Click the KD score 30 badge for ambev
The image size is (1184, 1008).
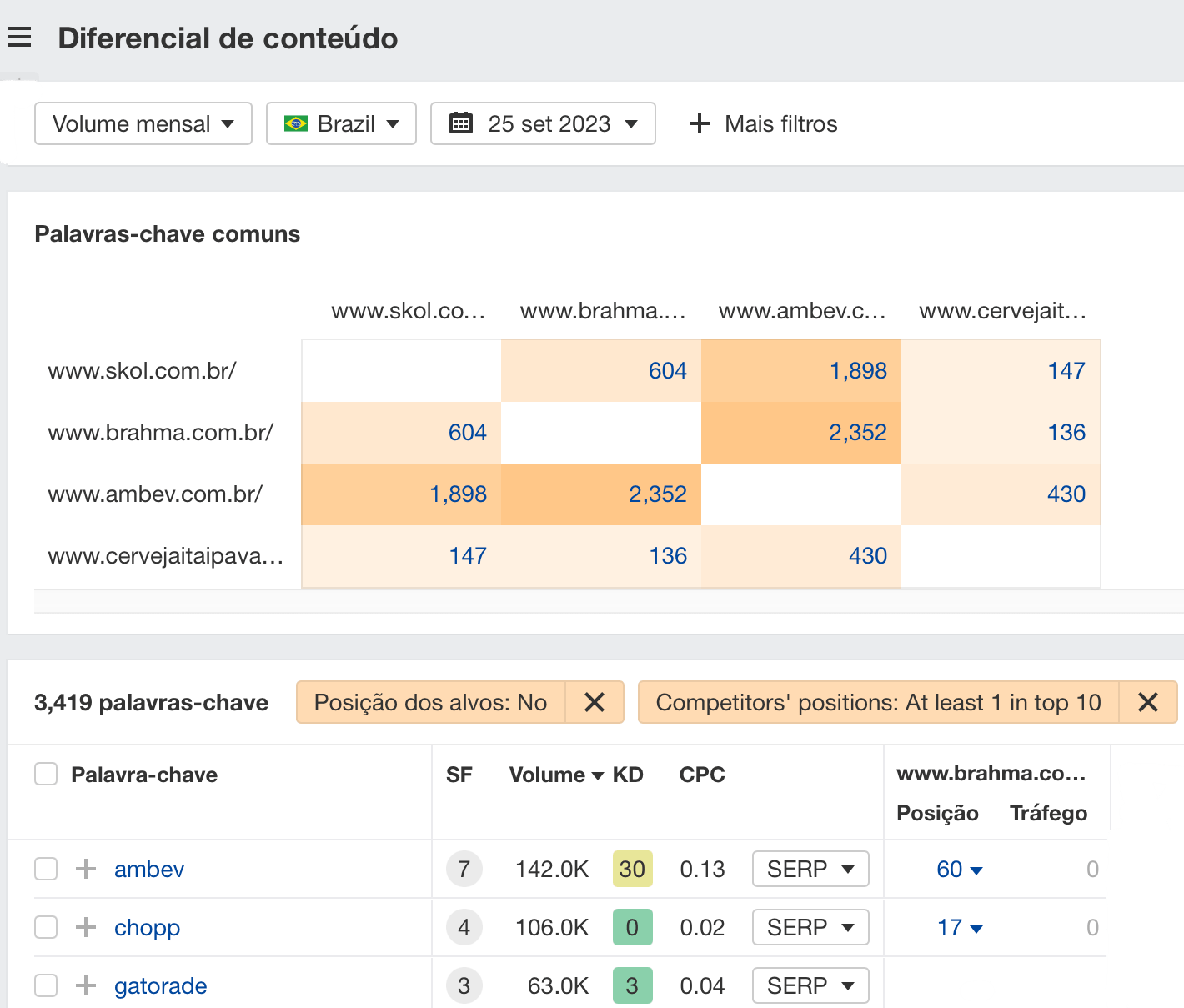632,870
